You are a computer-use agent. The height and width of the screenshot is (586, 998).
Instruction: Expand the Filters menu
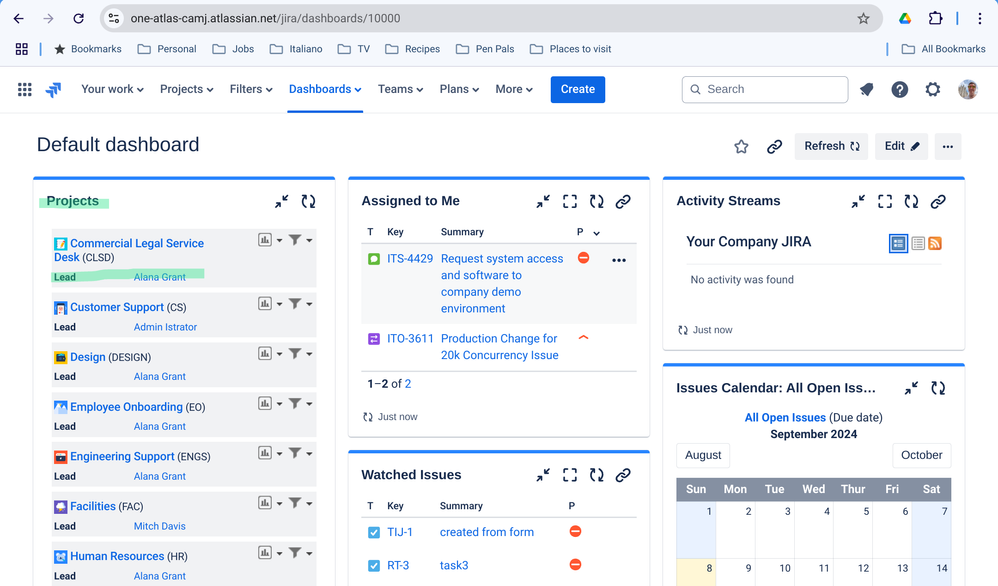[x=251, y=90]
